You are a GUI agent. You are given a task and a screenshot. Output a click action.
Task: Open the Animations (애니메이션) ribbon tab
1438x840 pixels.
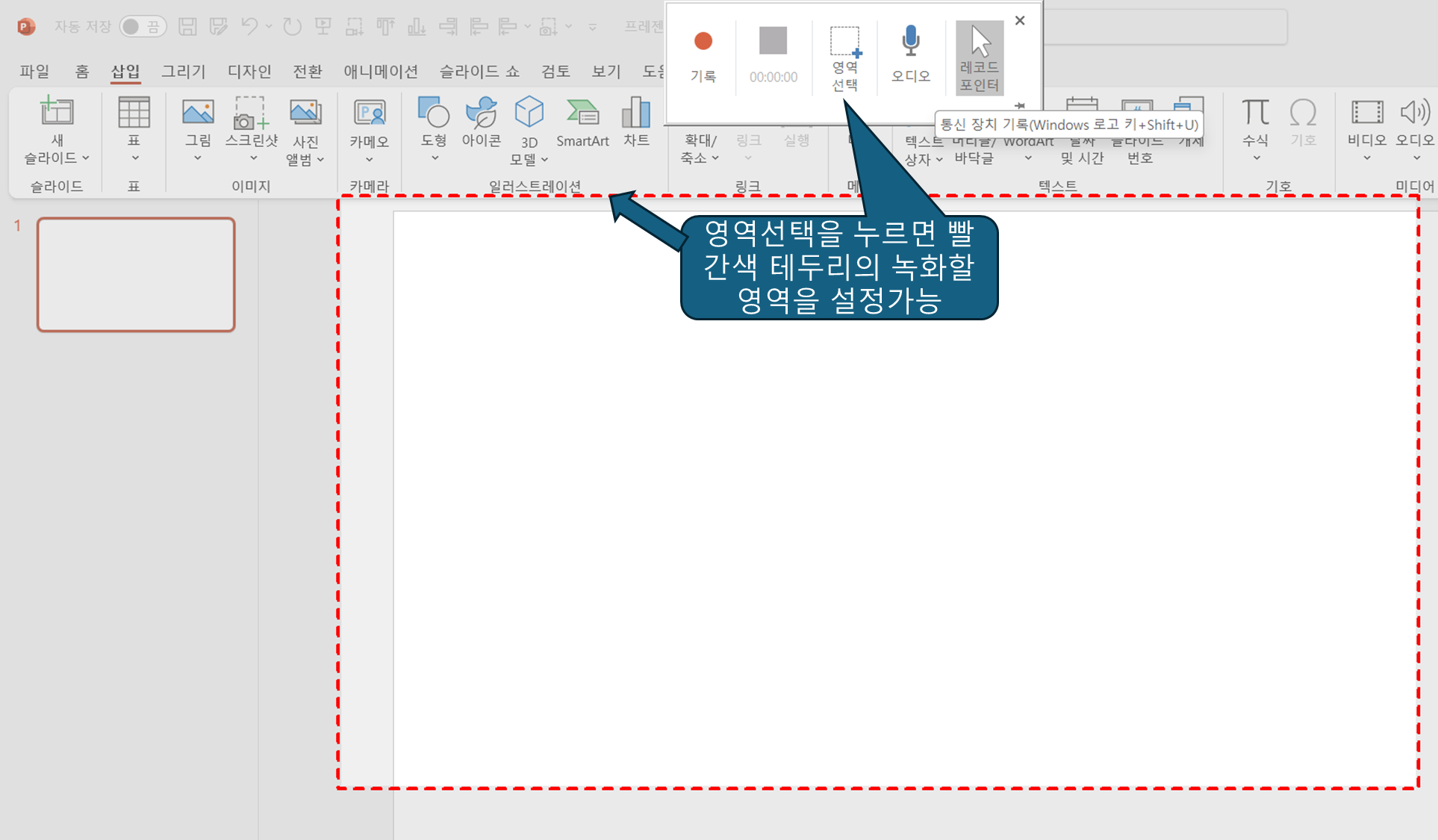coord(380,71)
